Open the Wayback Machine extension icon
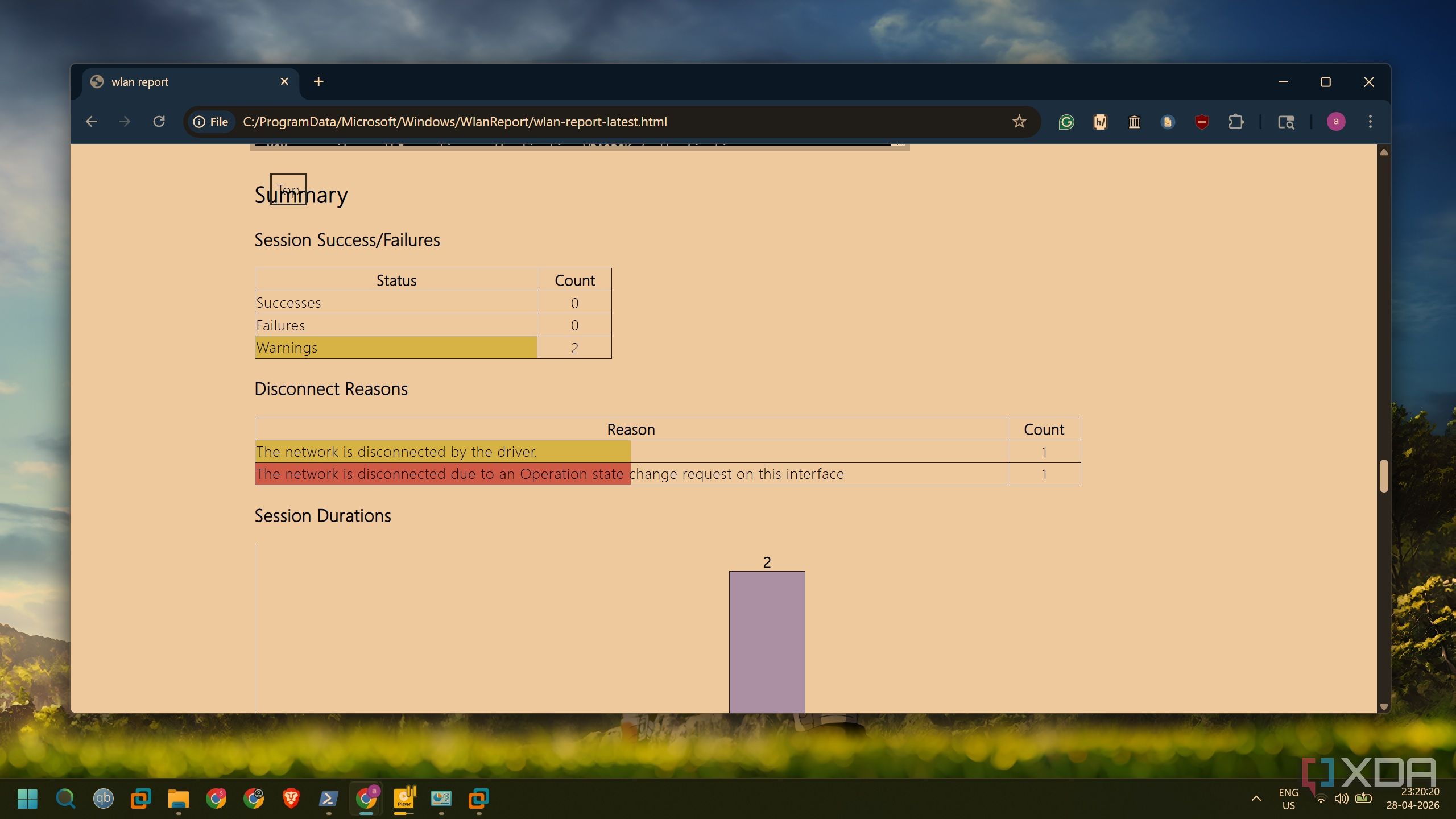 (x=1134, y=122)
